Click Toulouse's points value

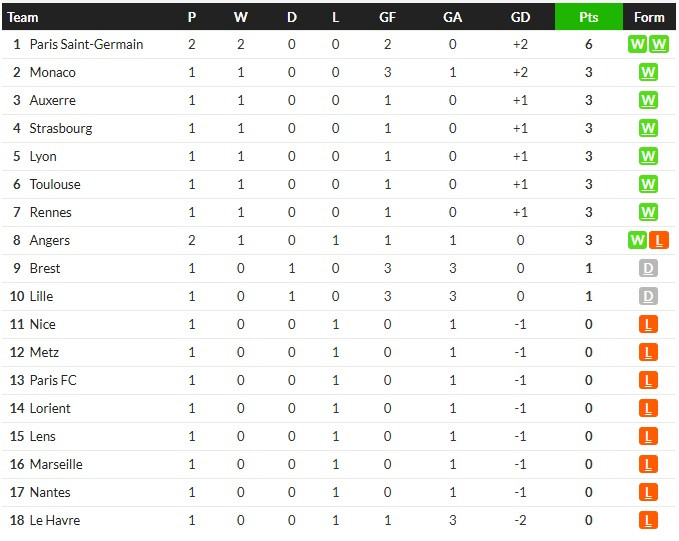(588, 184)
